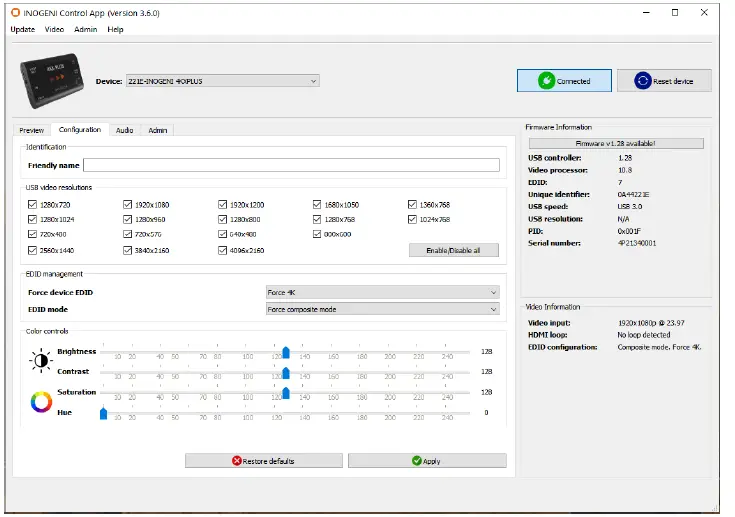Click the brightness sun icon
Image resolution: width=735 pixels, height=517 pixels.
click(41, 361)
